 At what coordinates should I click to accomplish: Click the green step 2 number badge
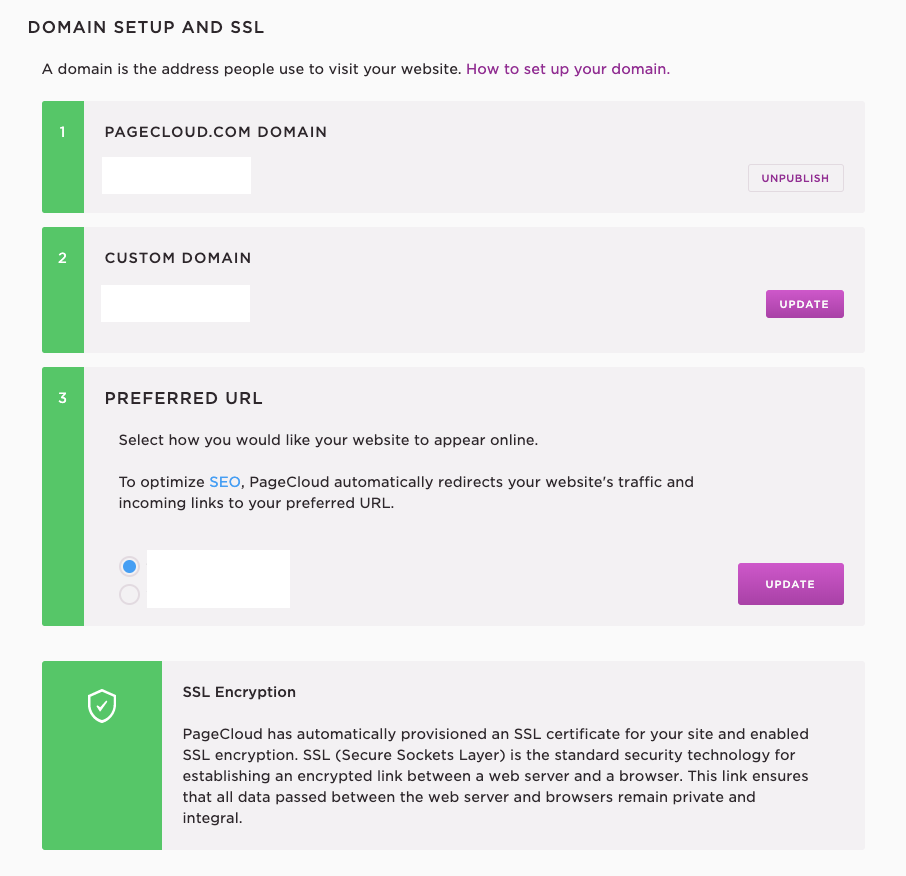point(63,258)
